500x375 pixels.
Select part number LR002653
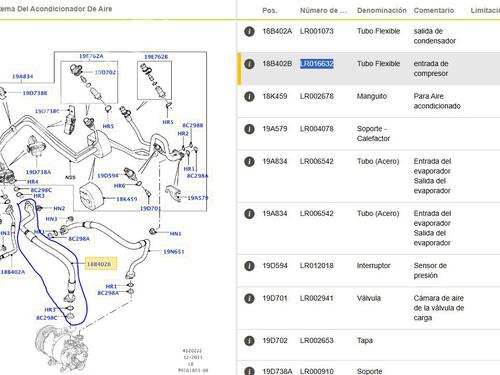[317, 341]
